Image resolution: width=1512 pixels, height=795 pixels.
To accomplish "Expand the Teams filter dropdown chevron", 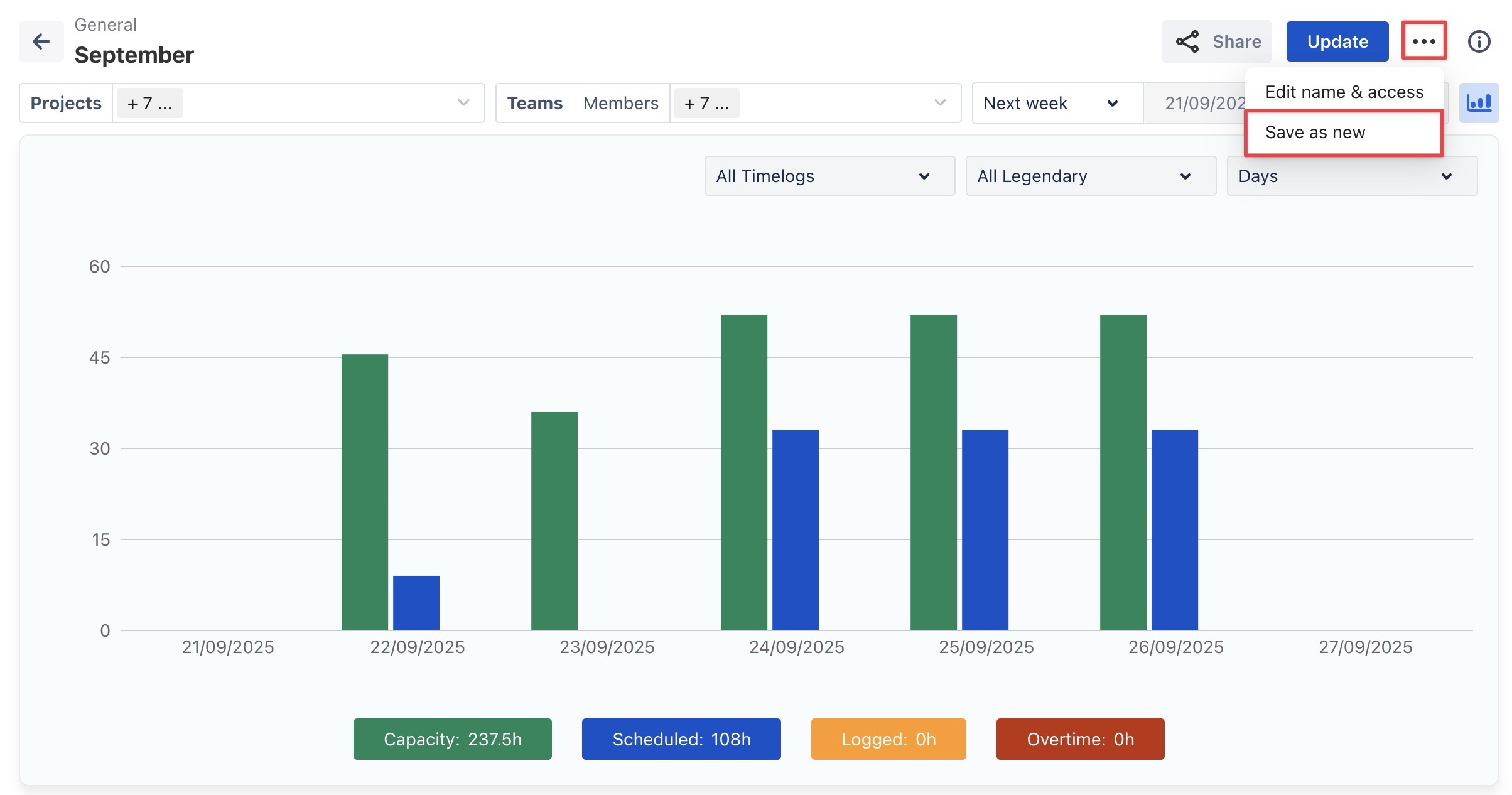I will pyautogui.click(x=940, y=103).
